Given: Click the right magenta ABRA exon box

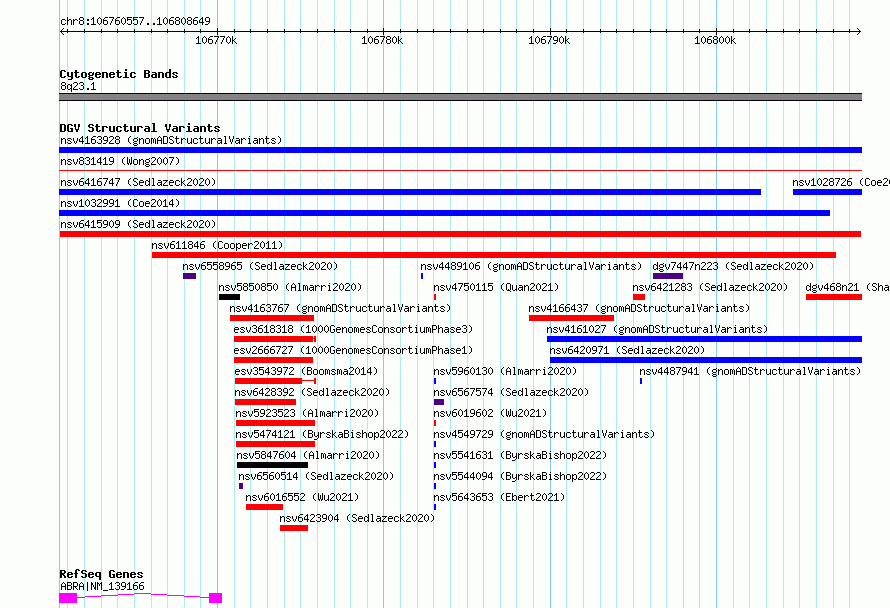Looking at the screenshot, I should 215,598.
